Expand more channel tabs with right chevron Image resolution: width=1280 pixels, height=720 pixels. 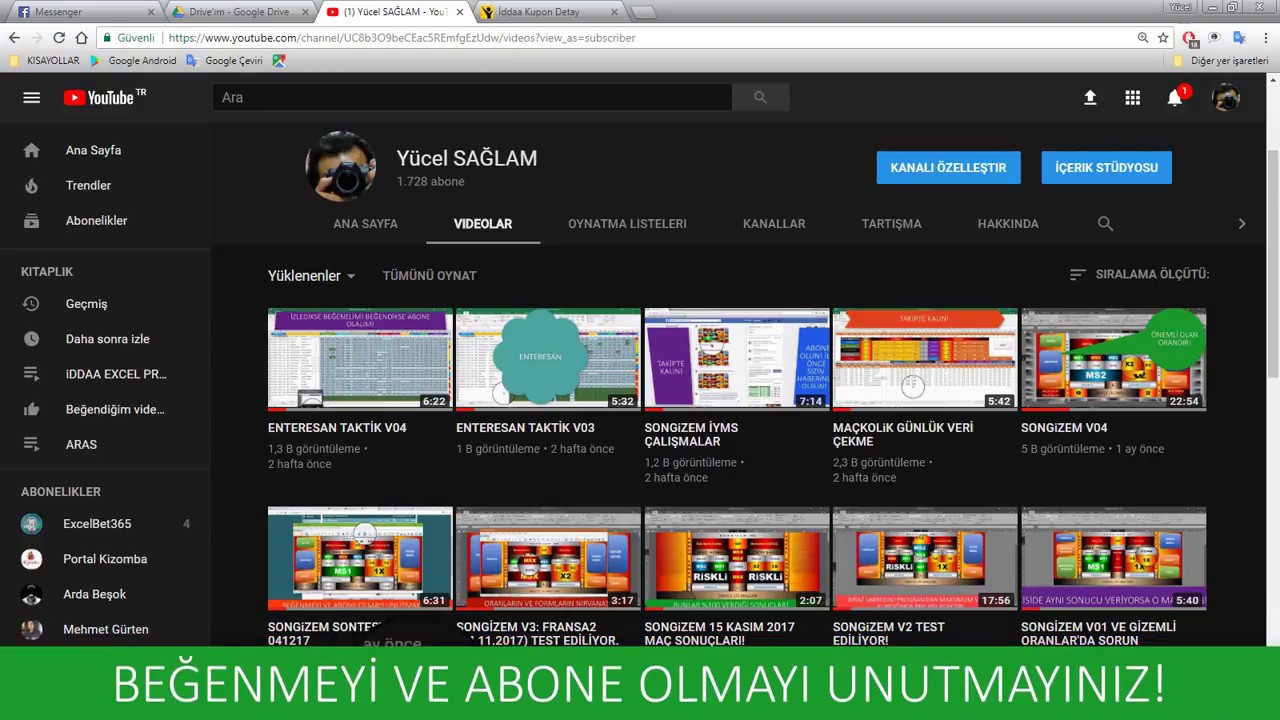coord(1242,224)
